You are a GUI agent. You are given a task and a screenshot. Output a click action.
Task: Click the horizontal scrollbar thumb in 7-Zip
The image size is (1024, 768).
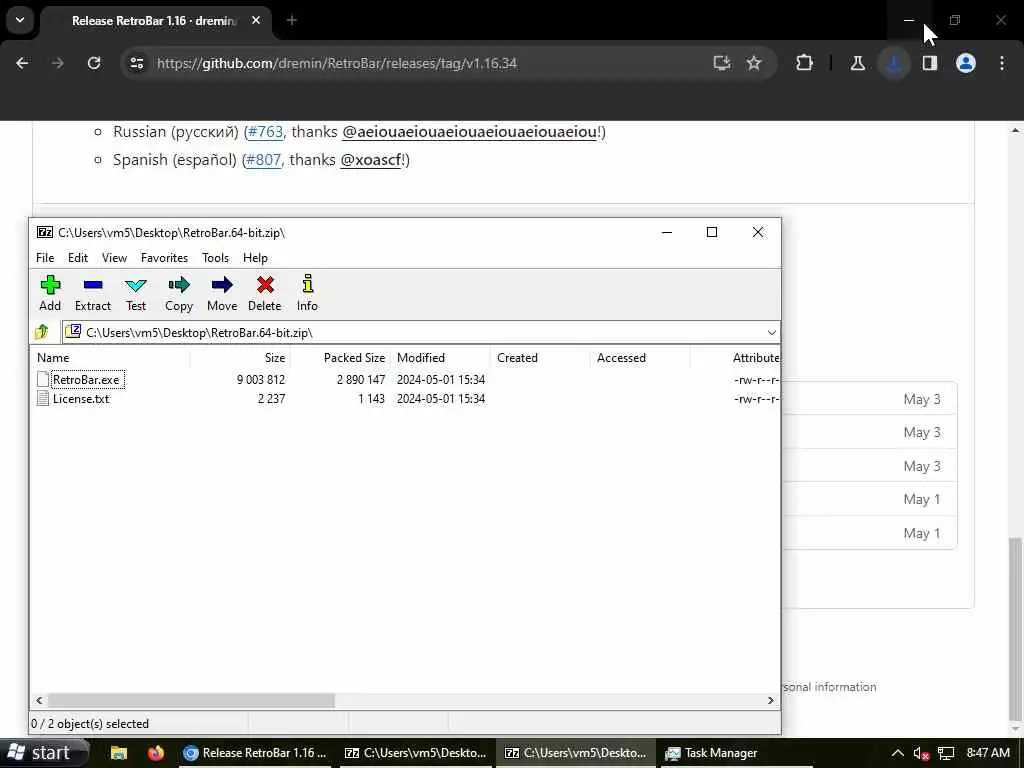tap(191, 700)
